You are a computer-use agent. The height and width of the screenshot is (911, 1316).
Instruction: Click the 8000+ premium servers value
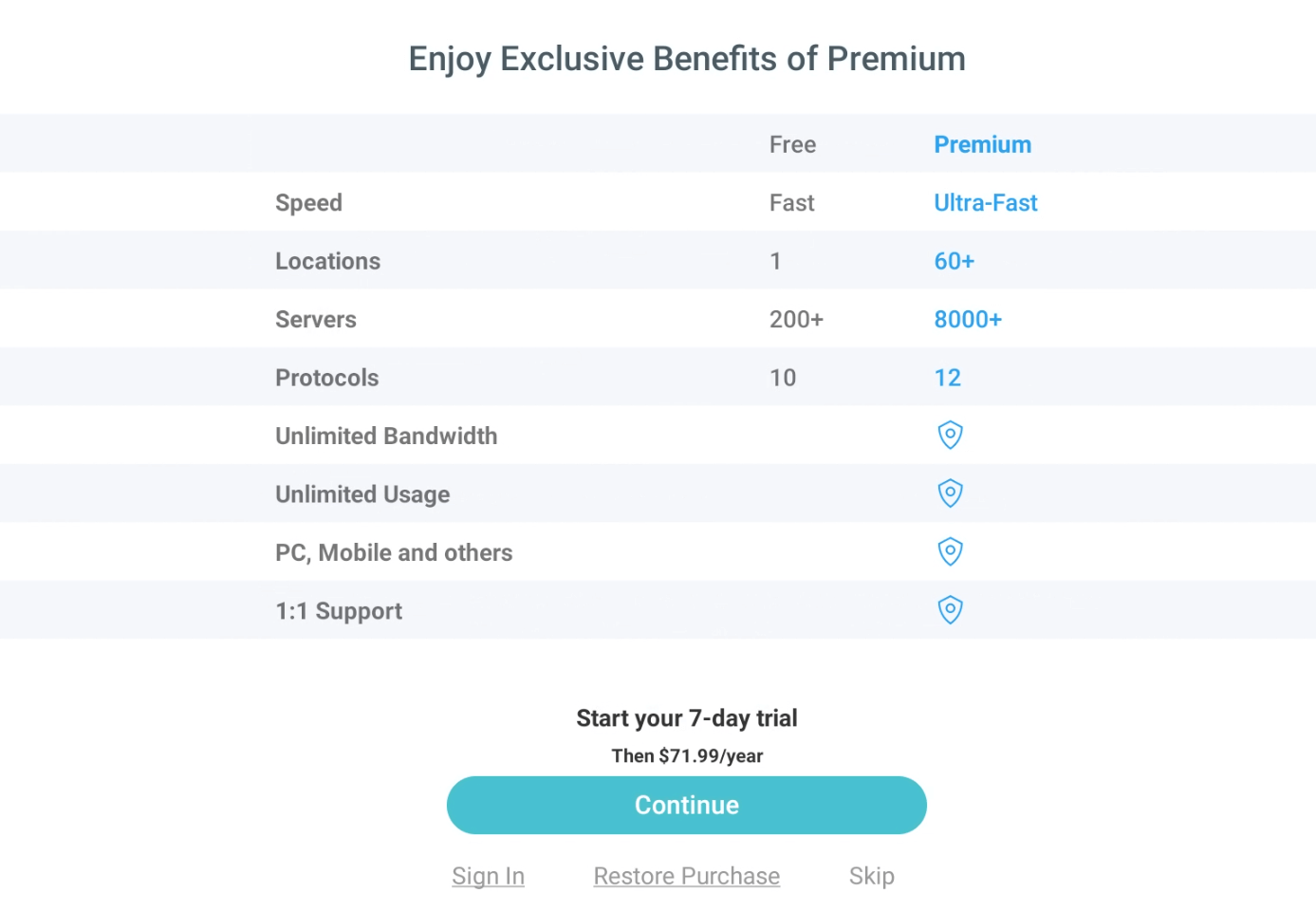pos(967,320)
